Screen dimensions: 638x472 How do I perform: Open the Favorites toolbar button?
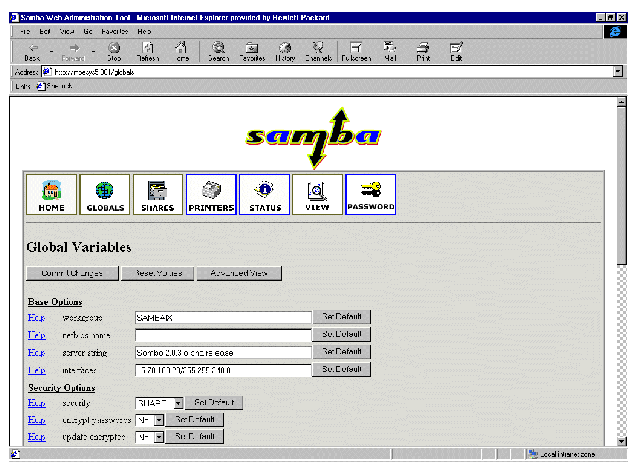[x=252, y=52]
